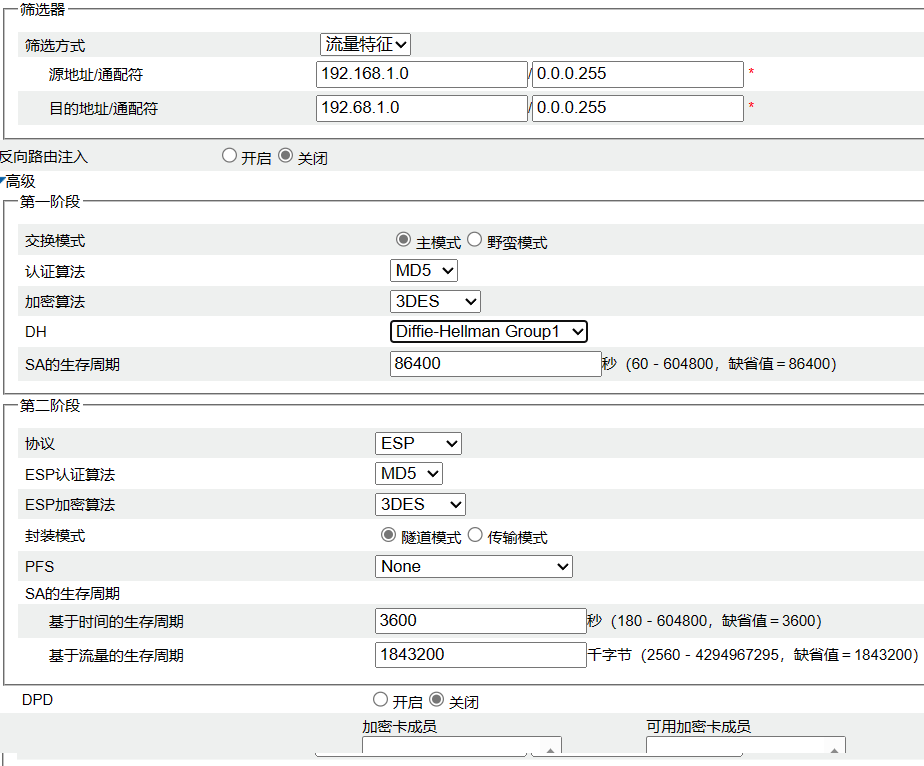
Task: Open the phase one 认证算法 MD5 dropdown
Action: coord(424,270)
